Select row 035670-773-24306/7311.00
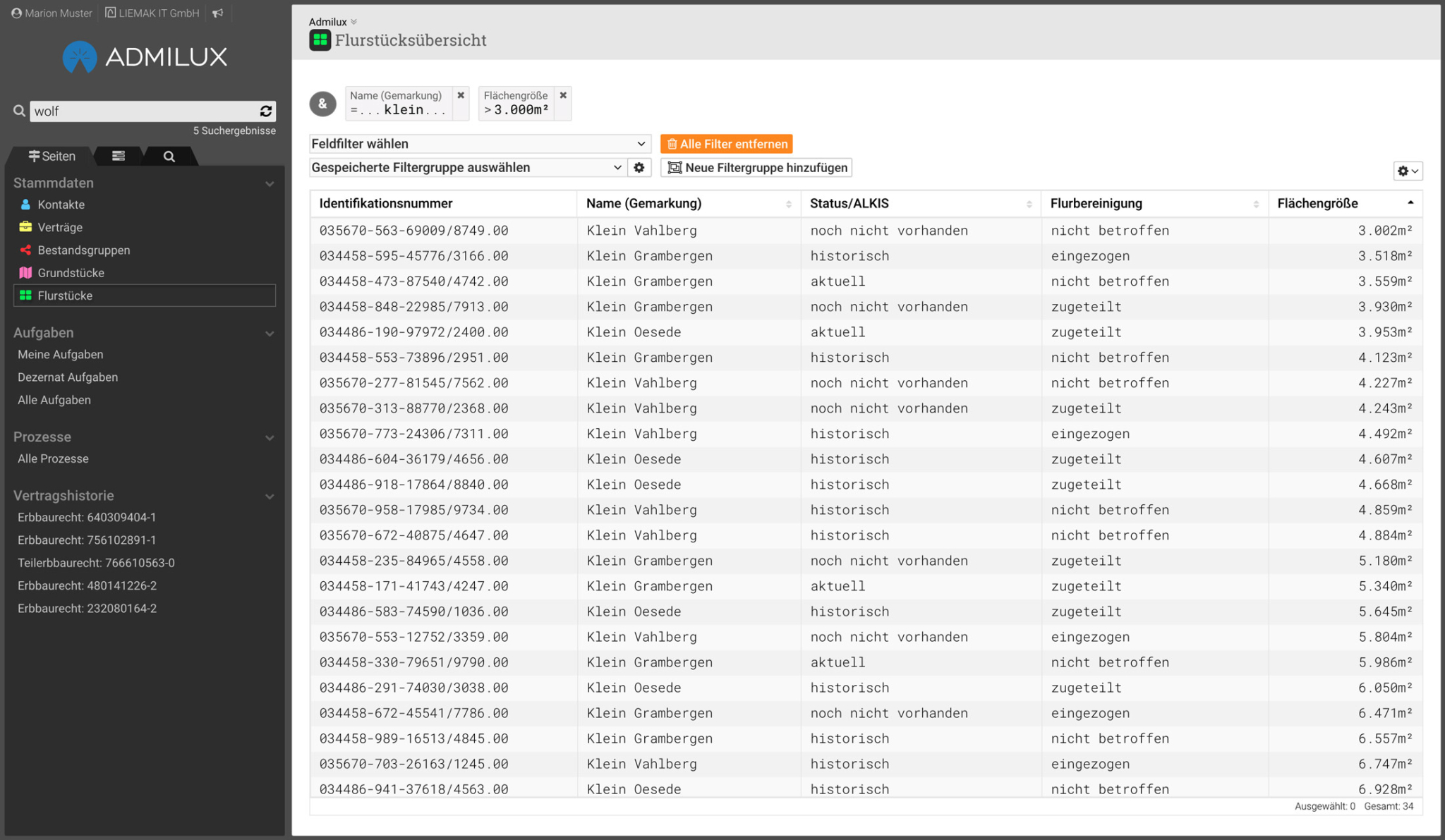This screenshot has width=1445, height=840. click(866, 434)
